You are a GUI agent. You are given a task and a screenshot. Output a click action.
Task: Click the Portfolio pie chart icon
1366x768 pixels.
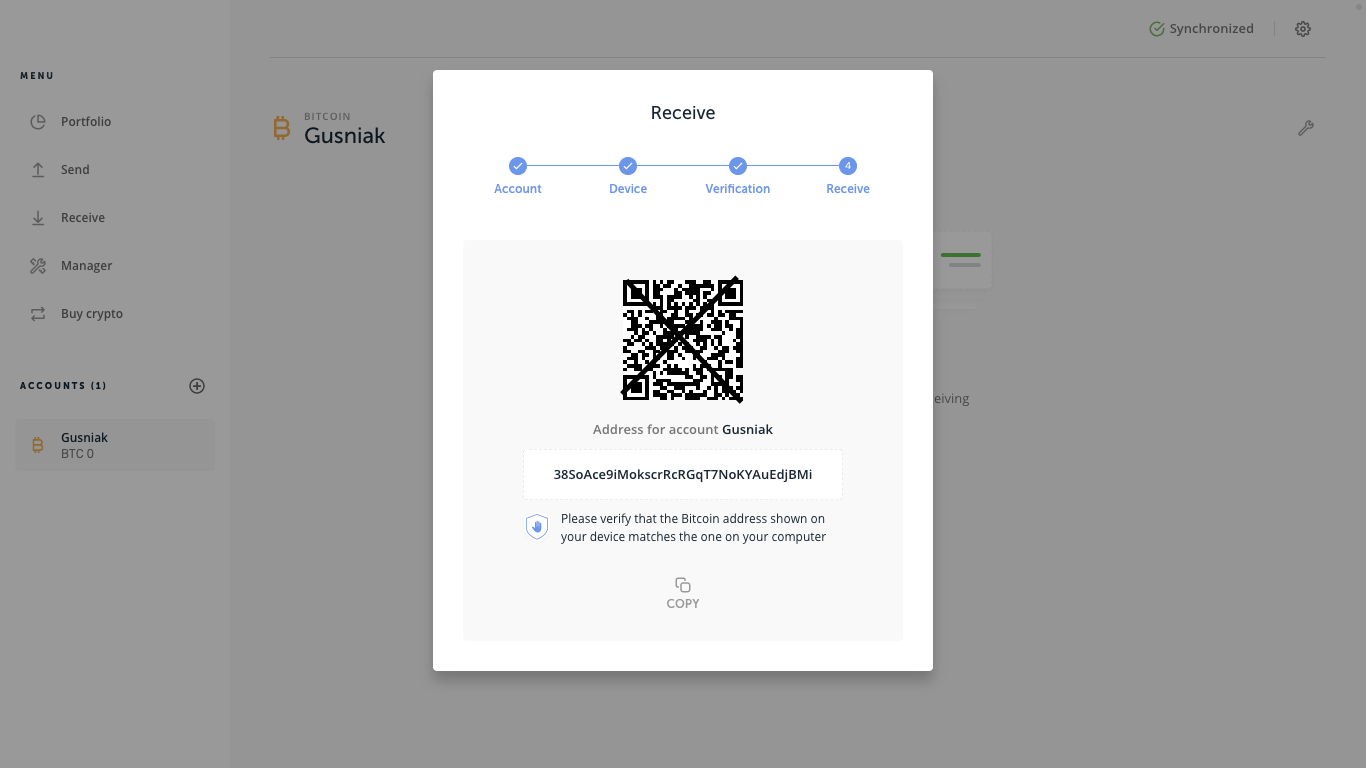38,122
